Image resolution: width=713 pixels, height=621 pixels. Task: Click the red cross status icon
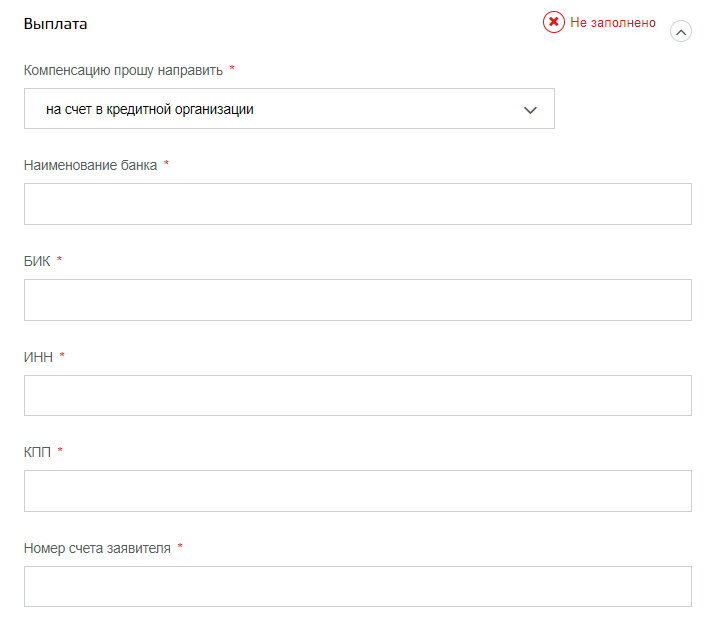pyautogui.click(x=553, y=22)
